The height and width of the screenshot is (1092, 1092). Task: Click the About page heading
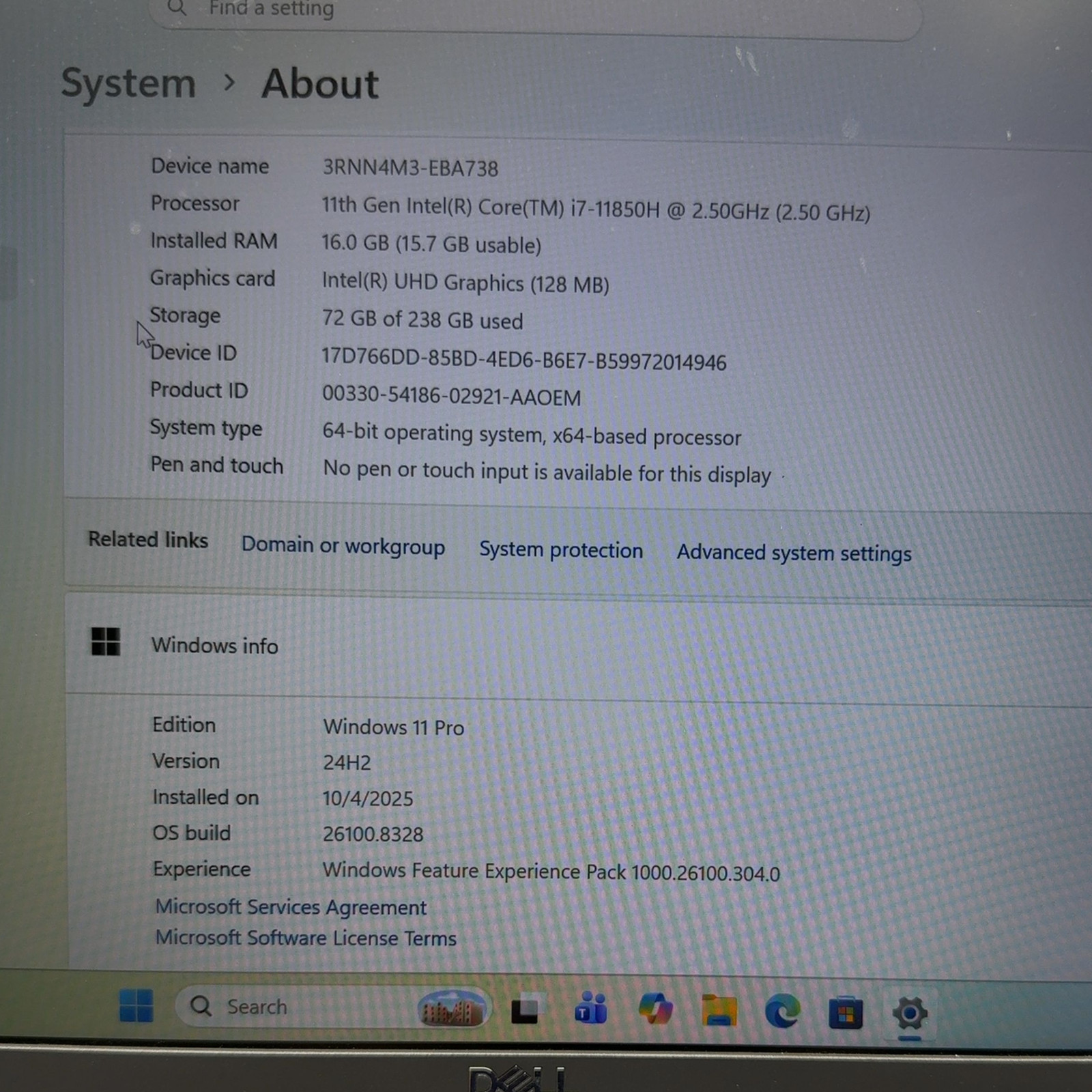tap(320, 85)
